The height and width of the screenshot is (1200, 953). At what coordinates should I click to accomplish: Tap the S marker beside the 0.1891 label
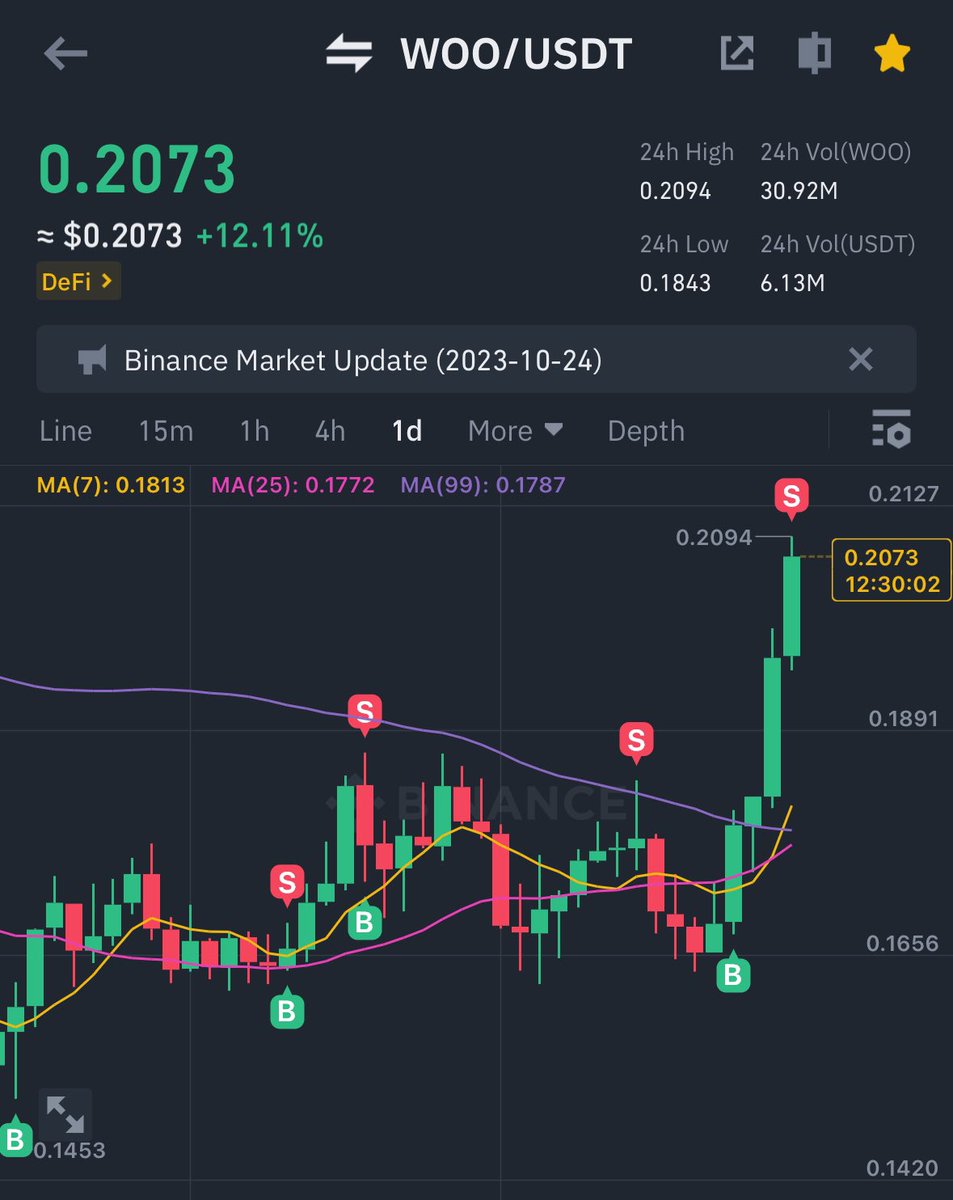pyautogui.click(x=636, y=742)
